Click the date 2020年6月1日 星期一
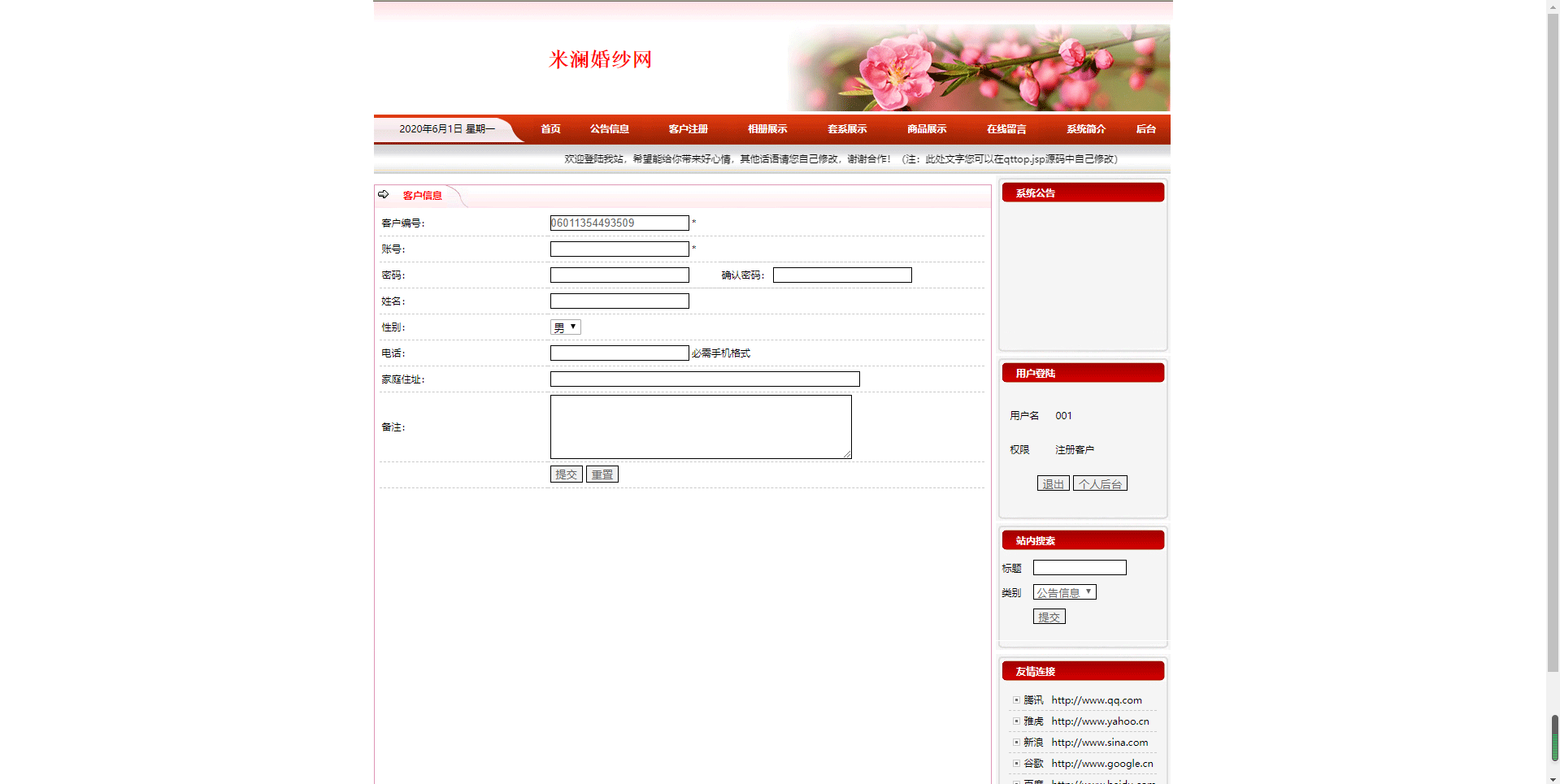The image size is (1560, 784). [447, 129]
